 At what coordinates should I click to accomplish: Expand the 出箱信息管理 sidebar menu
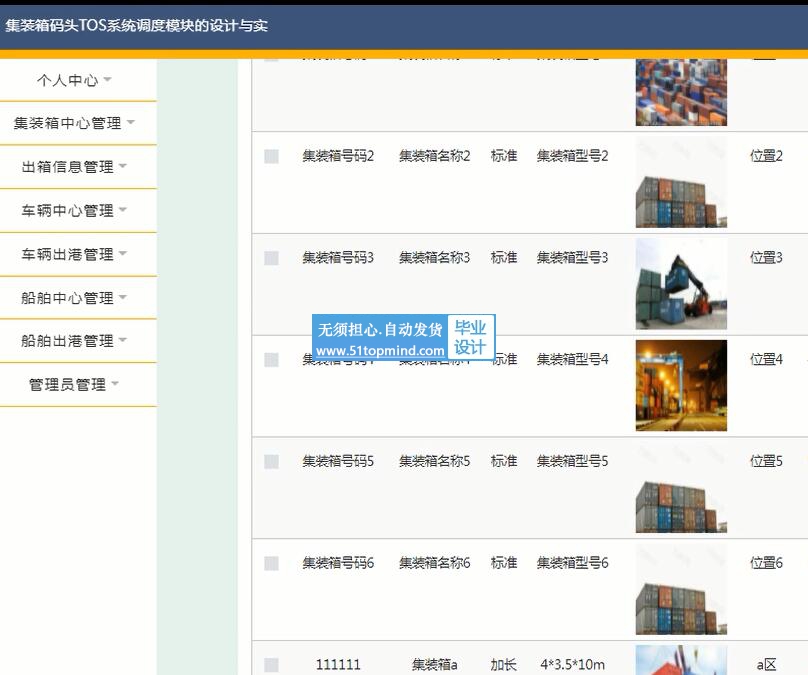(x=74, y=166)
